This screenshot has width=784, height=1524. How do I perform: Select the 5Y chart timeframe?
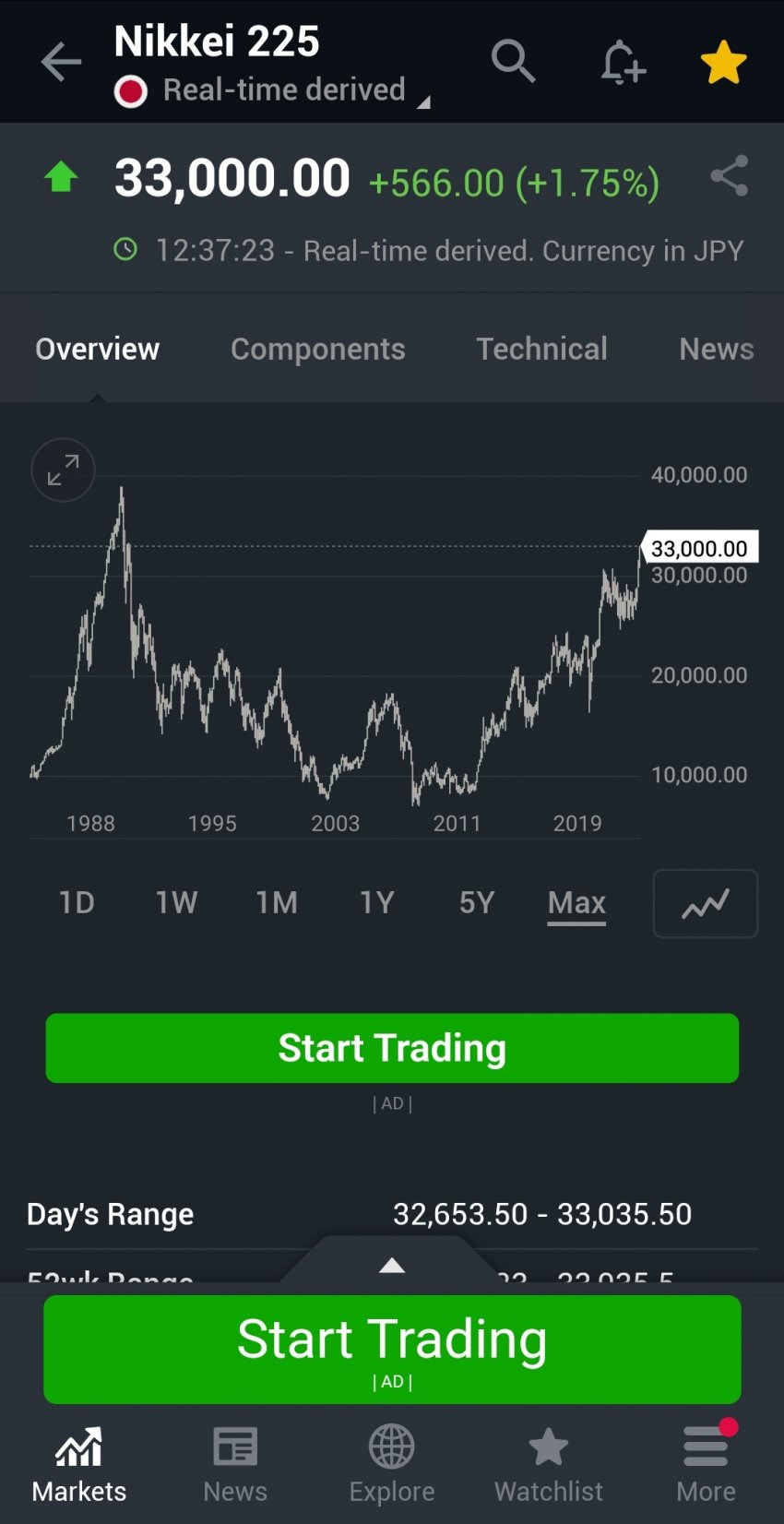[477, 902]
